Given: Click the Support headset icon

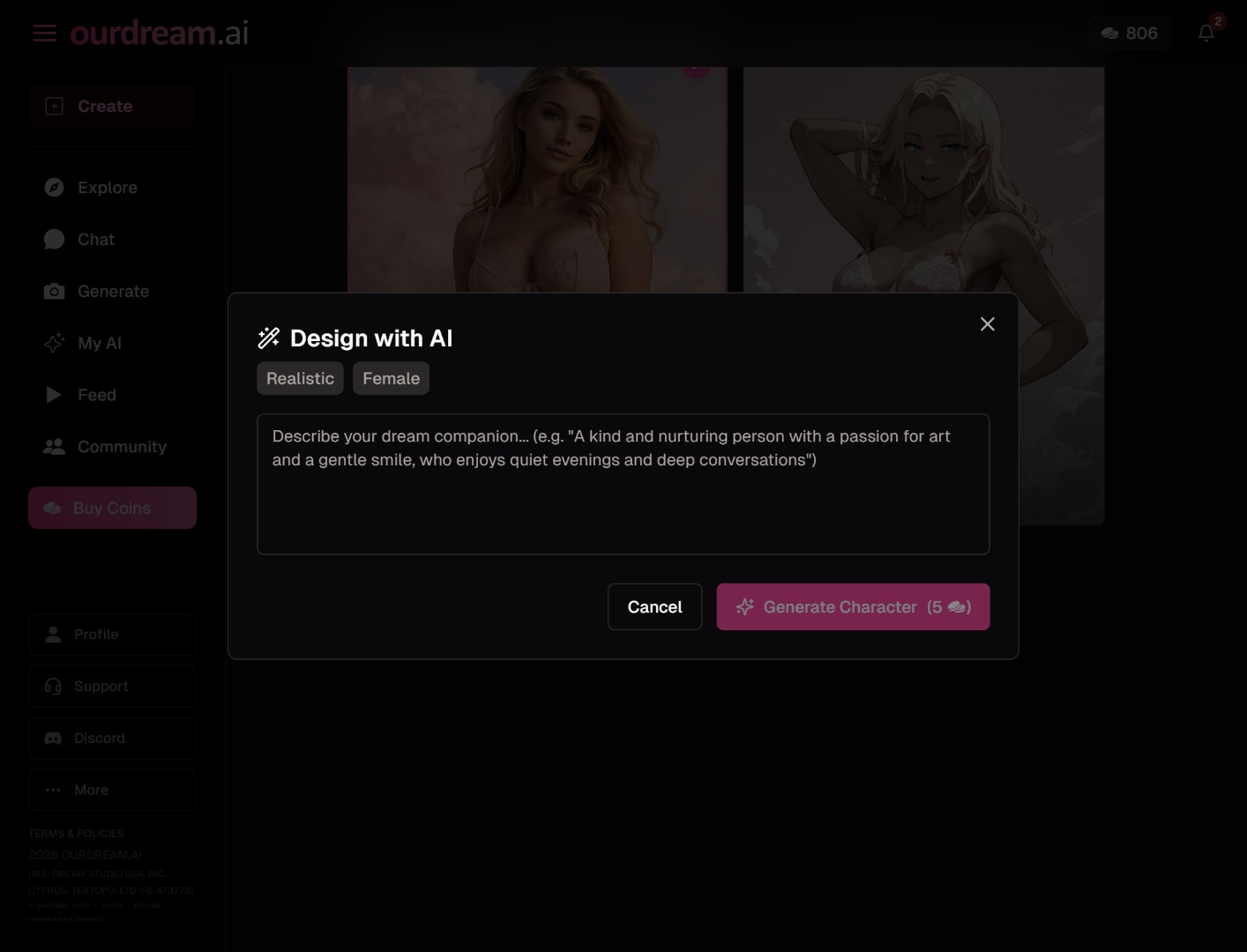Looking at the screenshot, I should pos(53,686).
